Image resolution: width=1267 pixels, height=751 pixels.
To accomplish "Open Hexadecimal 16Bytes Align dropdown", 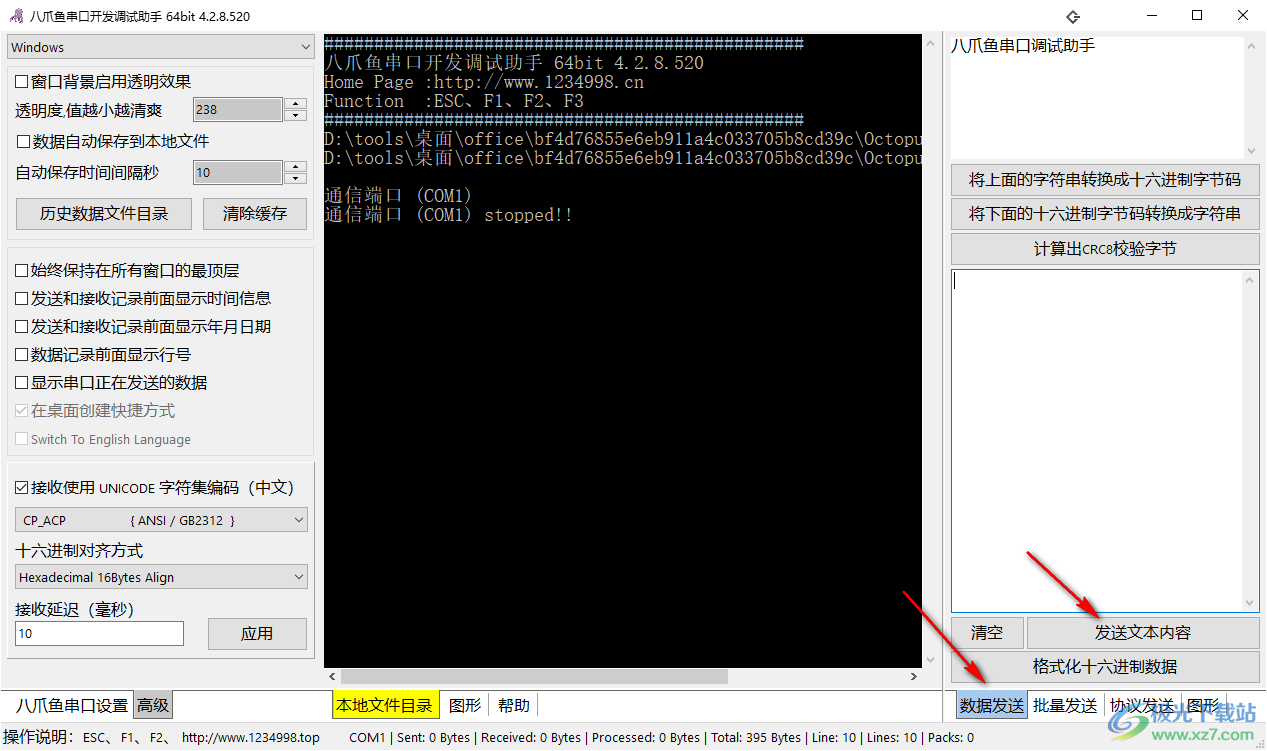I will click(161, 577).
